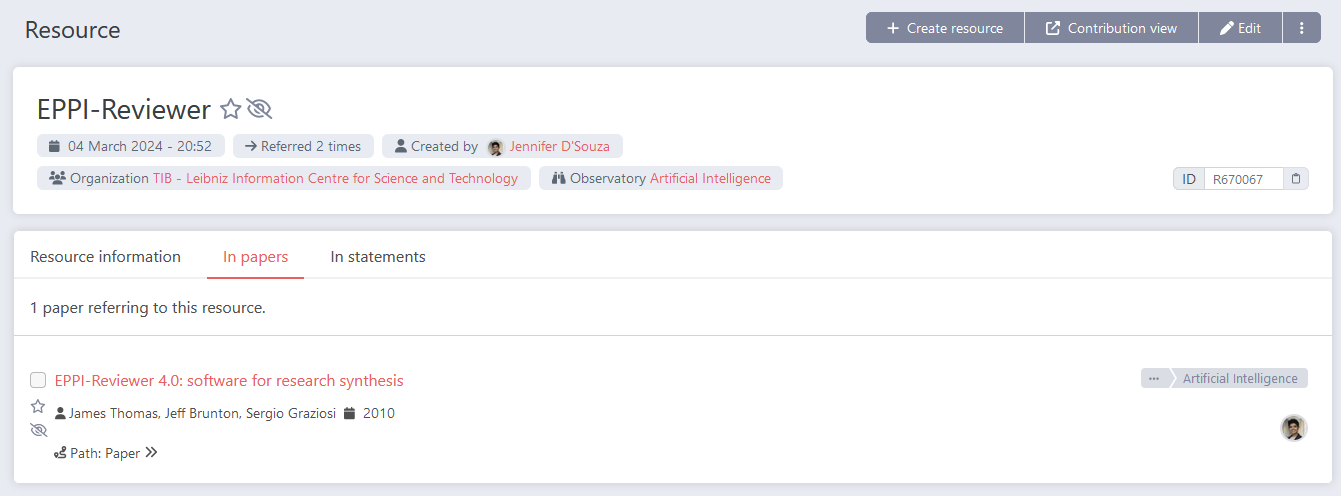Open the TIB Leibniz Information Centre organization link
This screenshot has height=496, width=1341.
tap(335, 178)
